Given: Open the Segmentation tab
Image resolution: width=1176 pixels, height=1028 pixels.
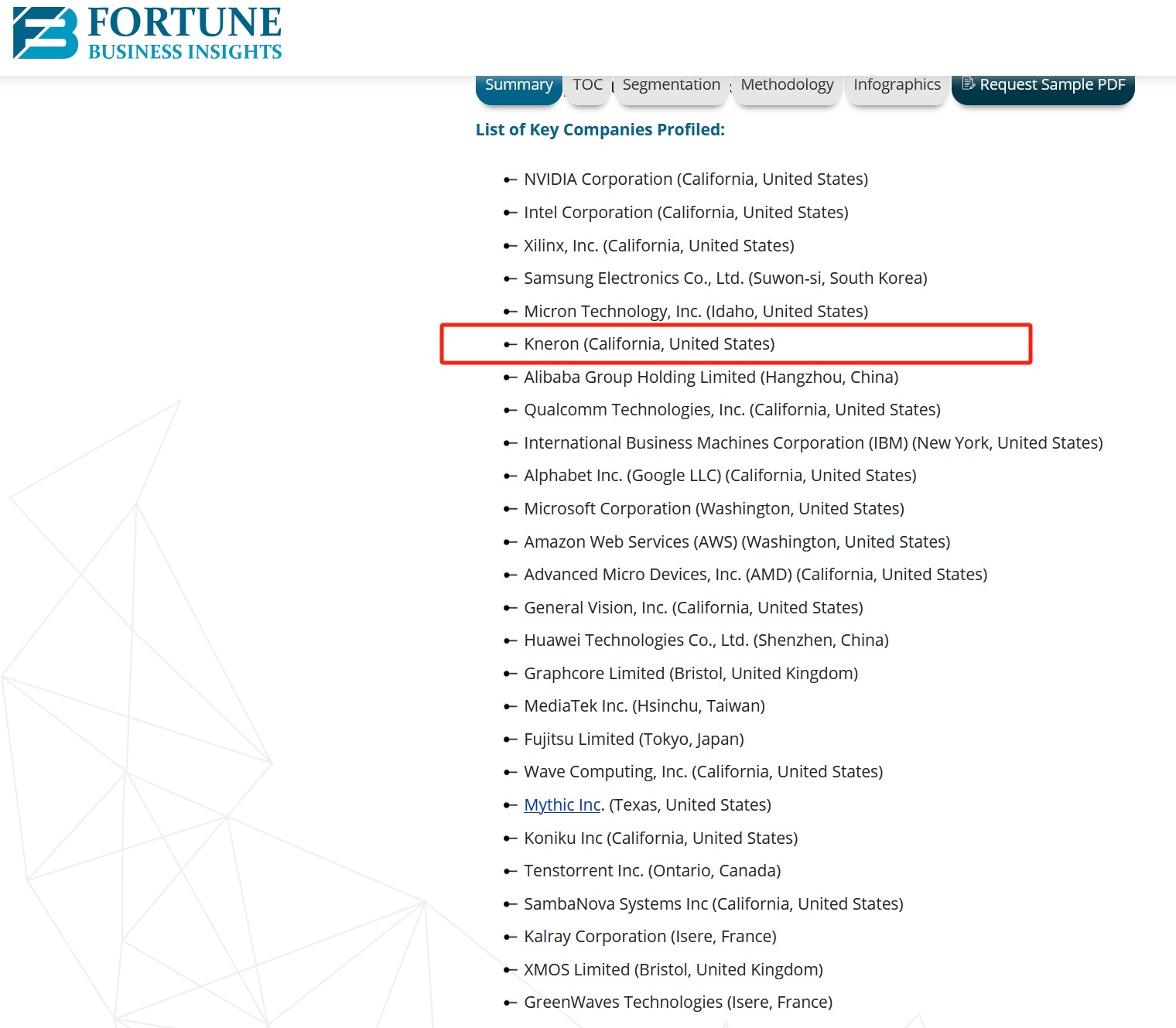Looking at the screenshot, I should pos(672,88).
